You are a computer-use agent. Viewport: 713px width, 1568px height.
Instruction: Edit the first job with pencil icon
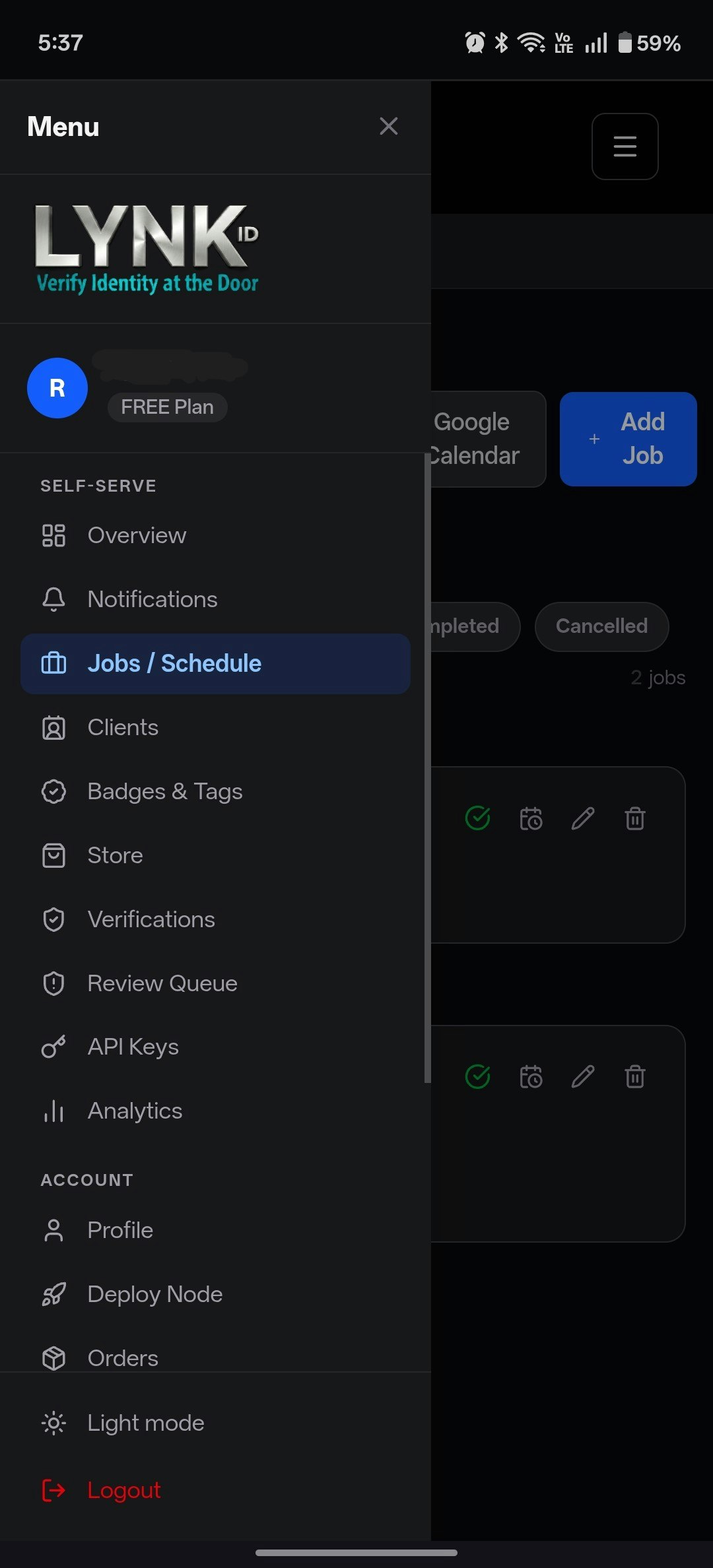(x=583, y=818)
